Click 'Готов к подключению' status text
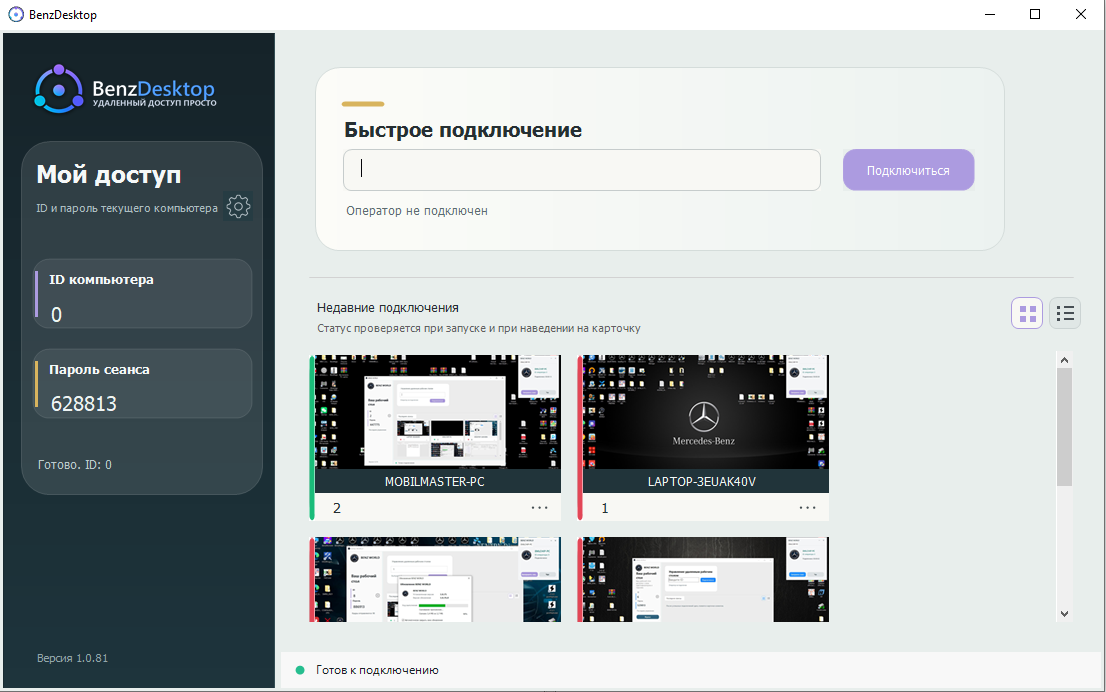 (x=377, y=670)
